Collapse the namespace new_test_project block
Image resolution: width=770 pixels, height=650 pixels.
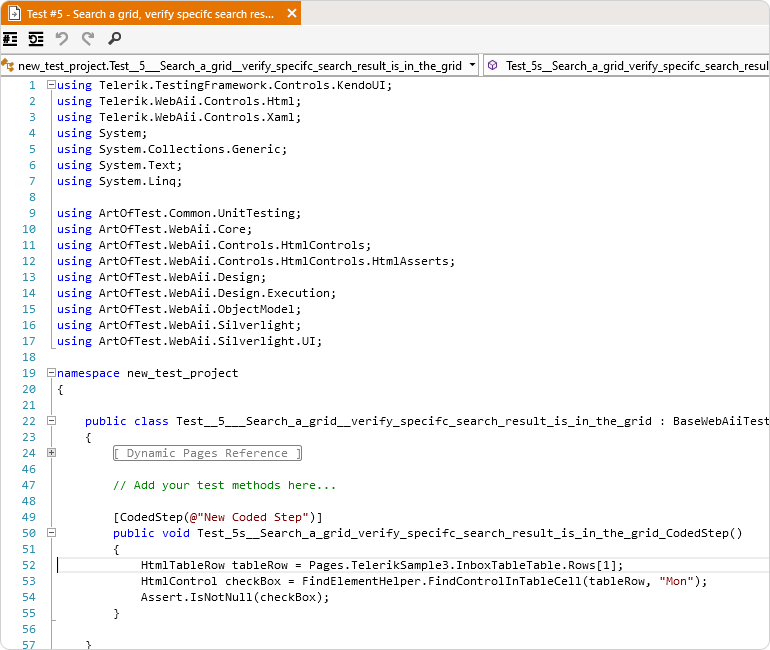coord(51,373)
